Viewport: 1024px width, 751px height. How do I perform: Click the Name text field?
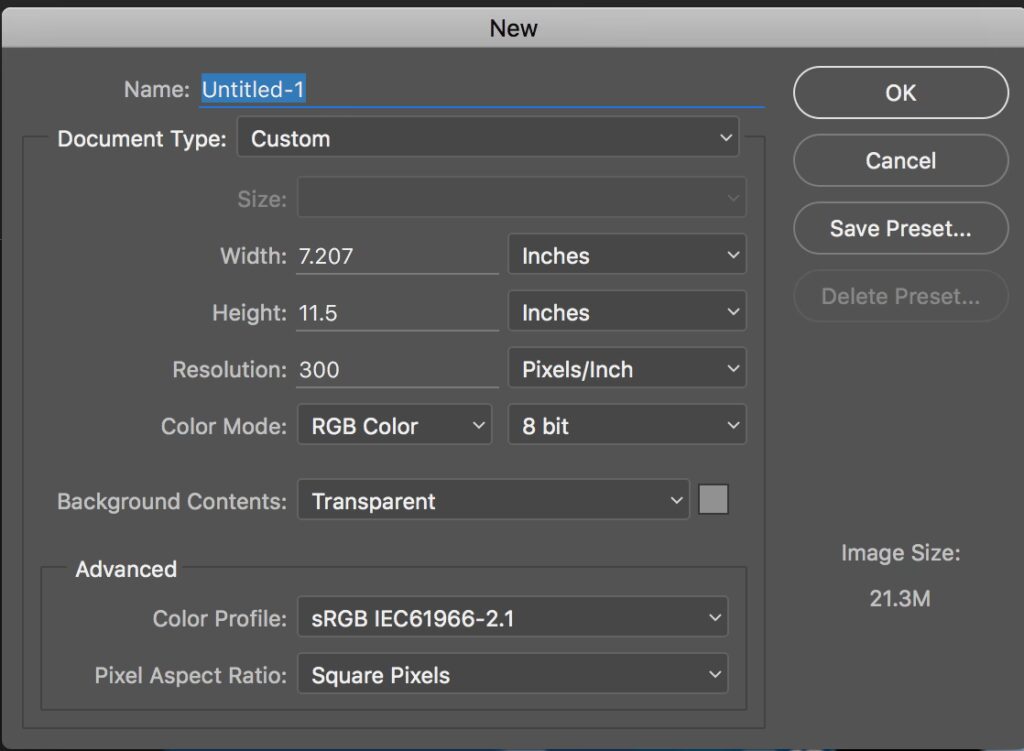(480, 90)
